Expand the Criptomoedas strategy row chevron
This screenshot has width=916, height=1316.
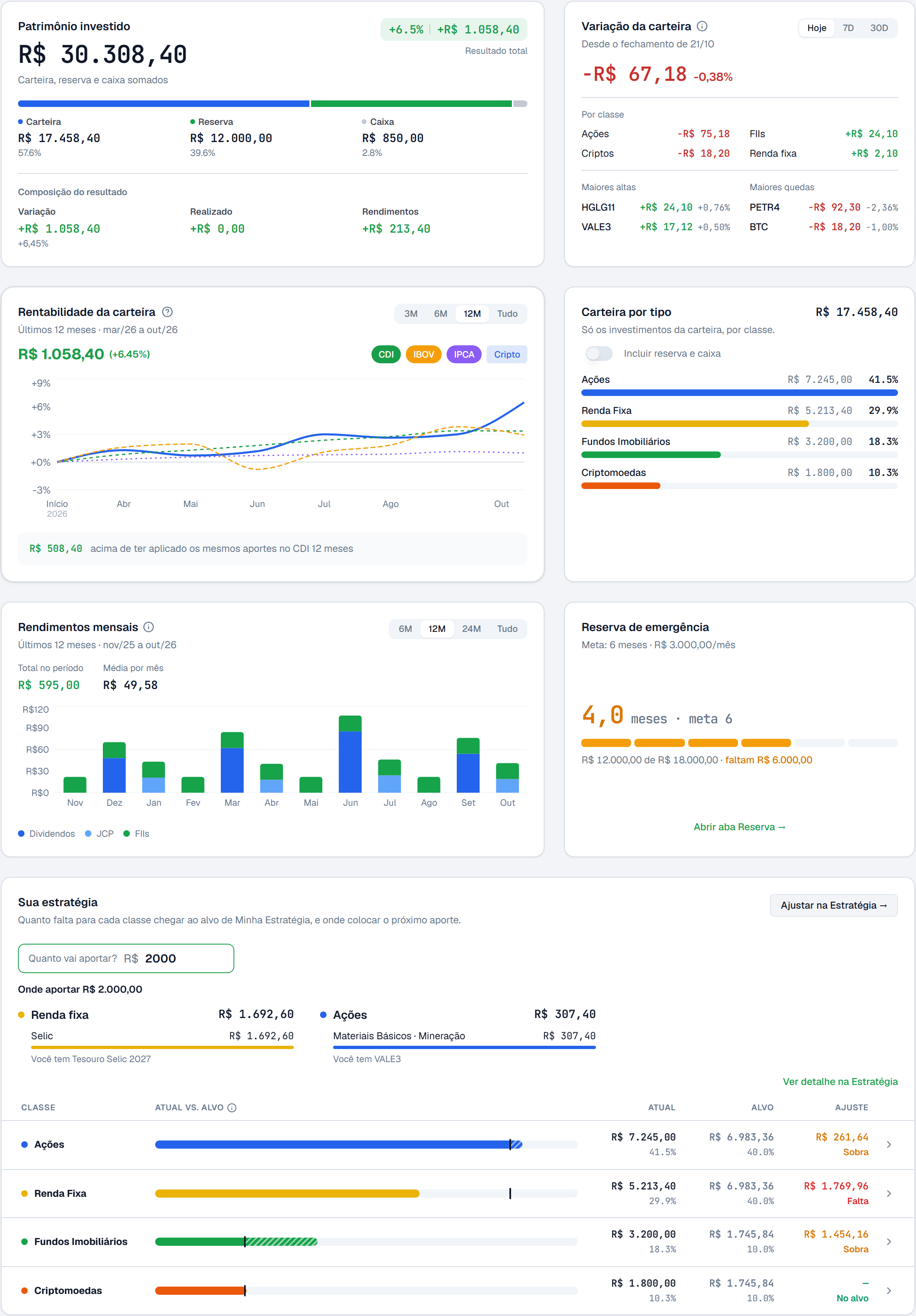pos(889,1291)
